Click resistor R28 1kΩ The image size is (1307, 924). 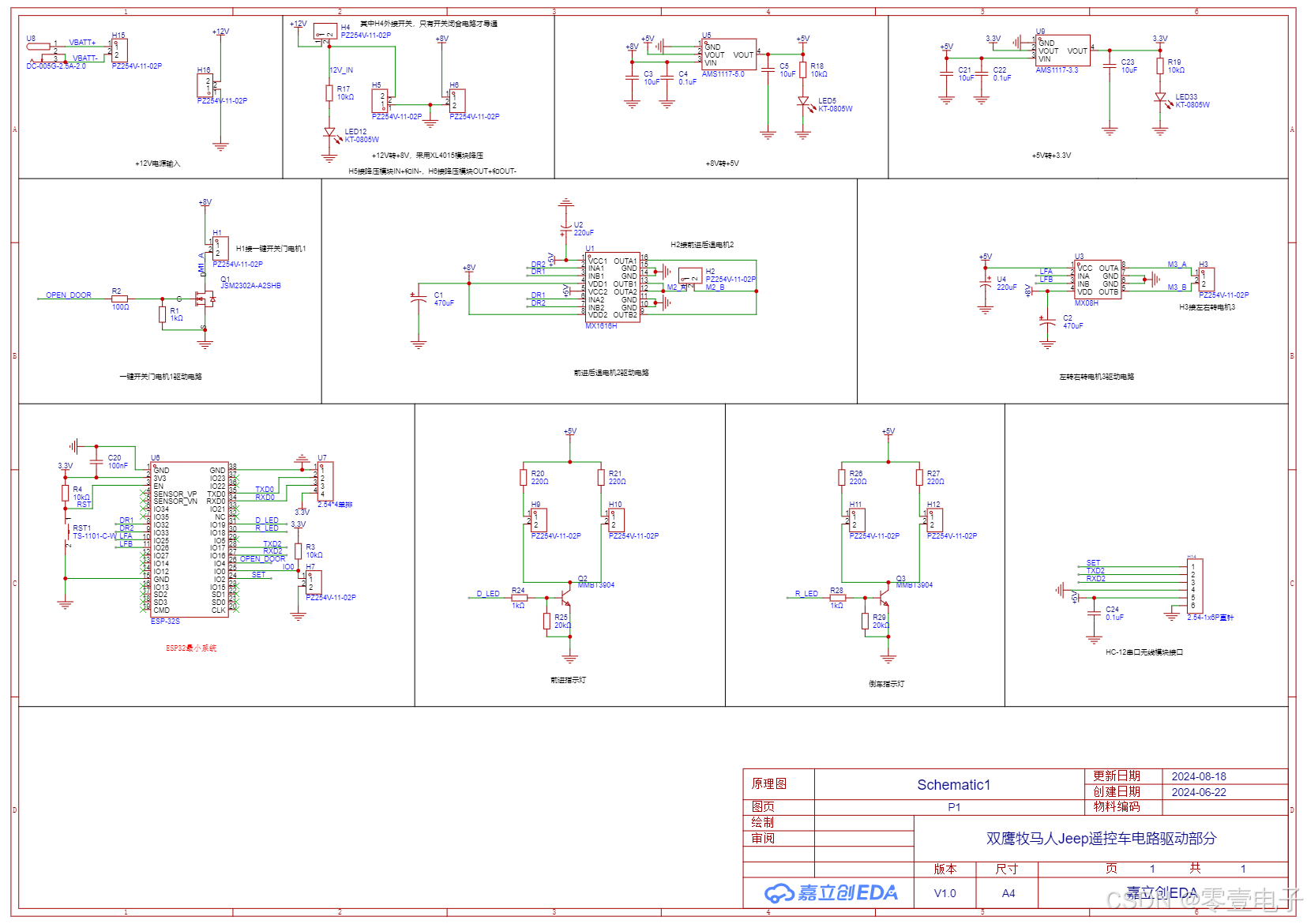pos(838,598)
